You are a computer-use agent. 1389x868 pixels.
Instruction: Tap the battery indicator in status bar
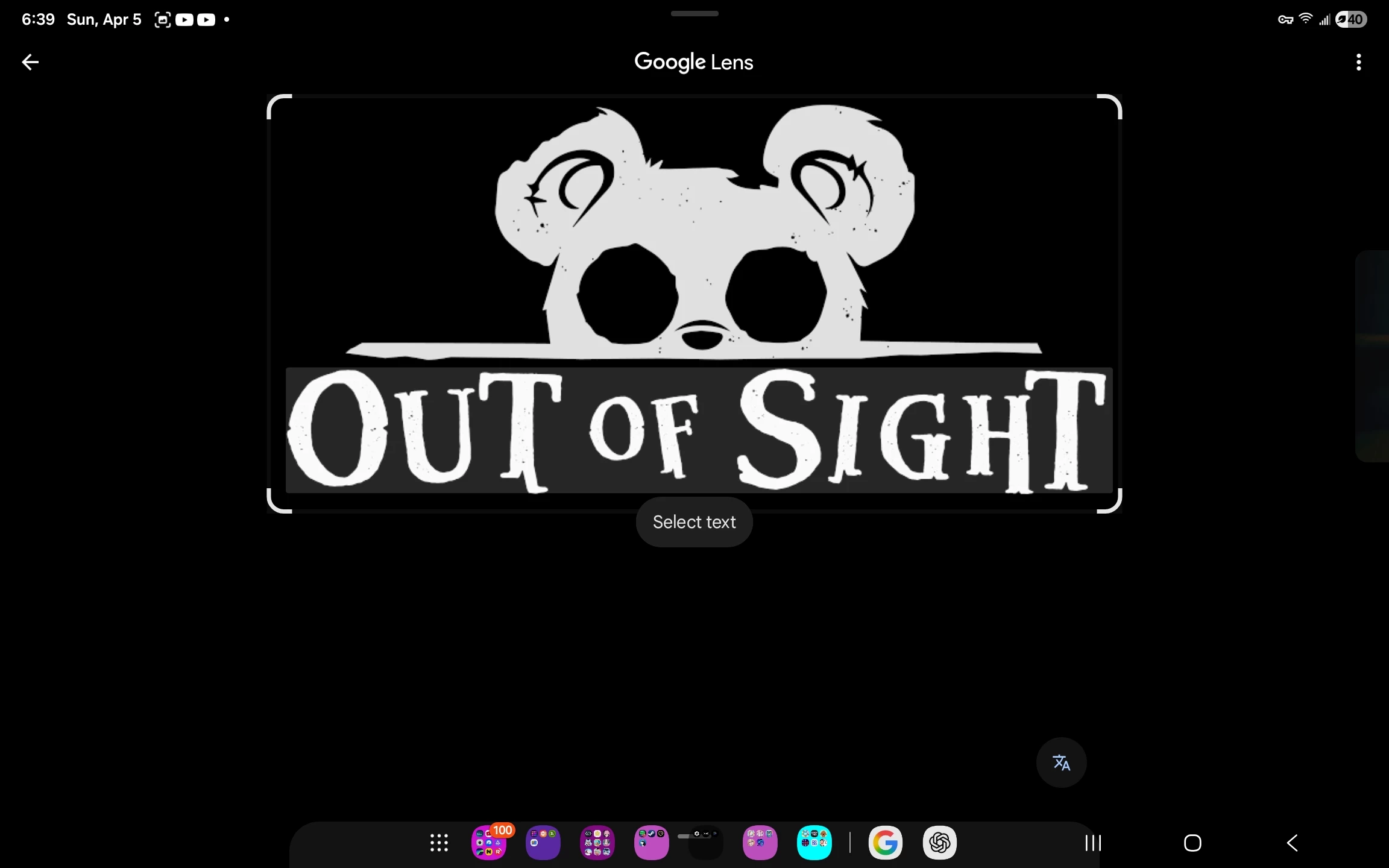point(1351,19)
